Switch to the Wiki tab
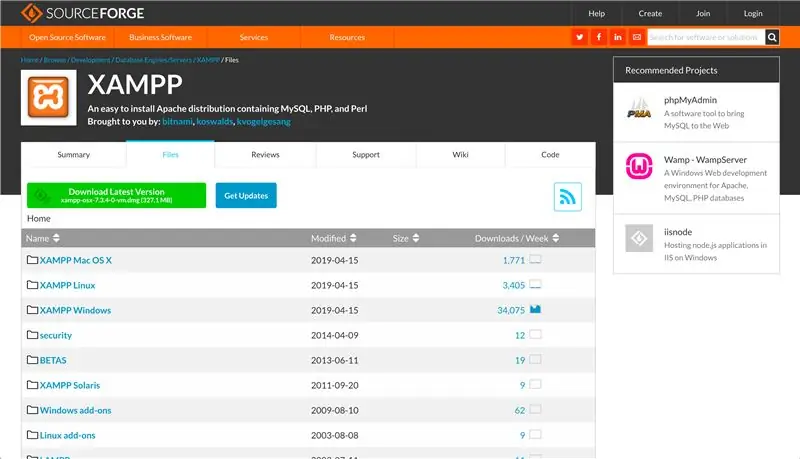 (x=460, y=155)
